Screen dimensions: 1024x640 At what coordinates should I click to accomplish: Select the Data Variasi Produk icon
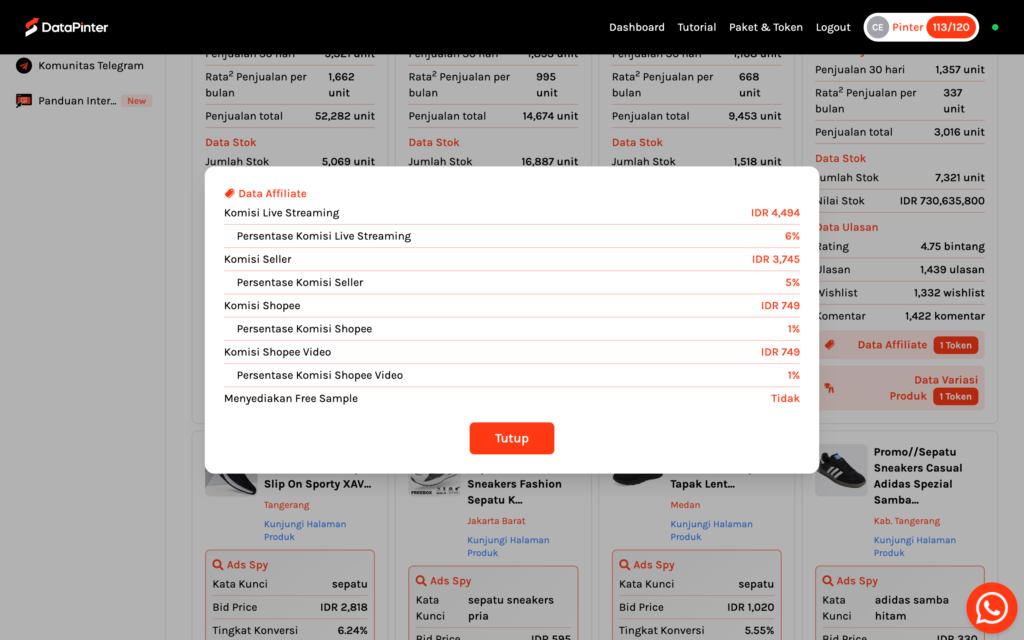coord(828,388)
